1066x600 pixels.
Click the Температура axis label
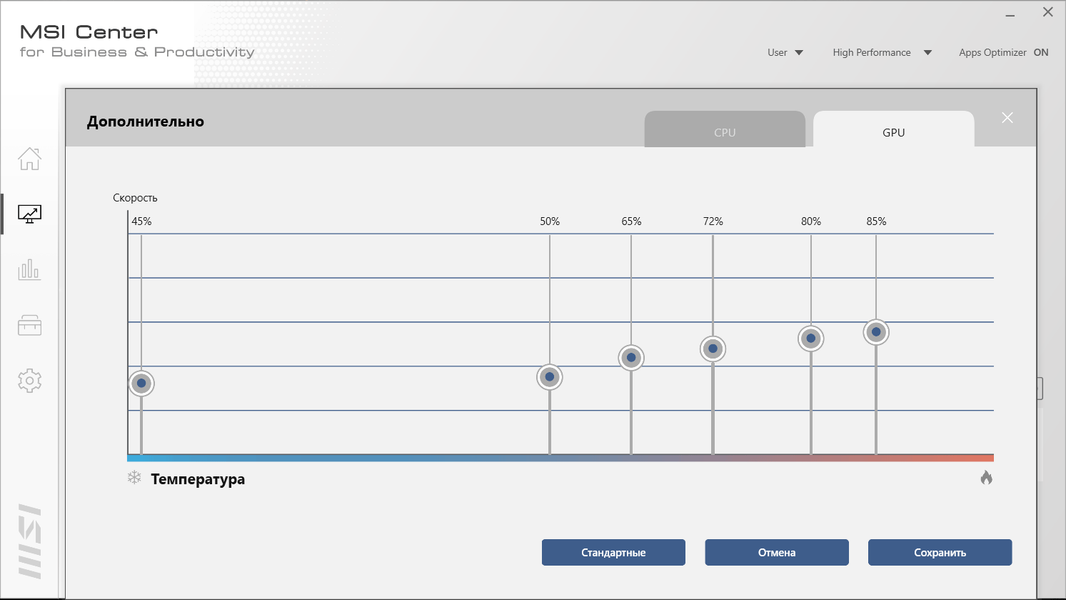198,479
